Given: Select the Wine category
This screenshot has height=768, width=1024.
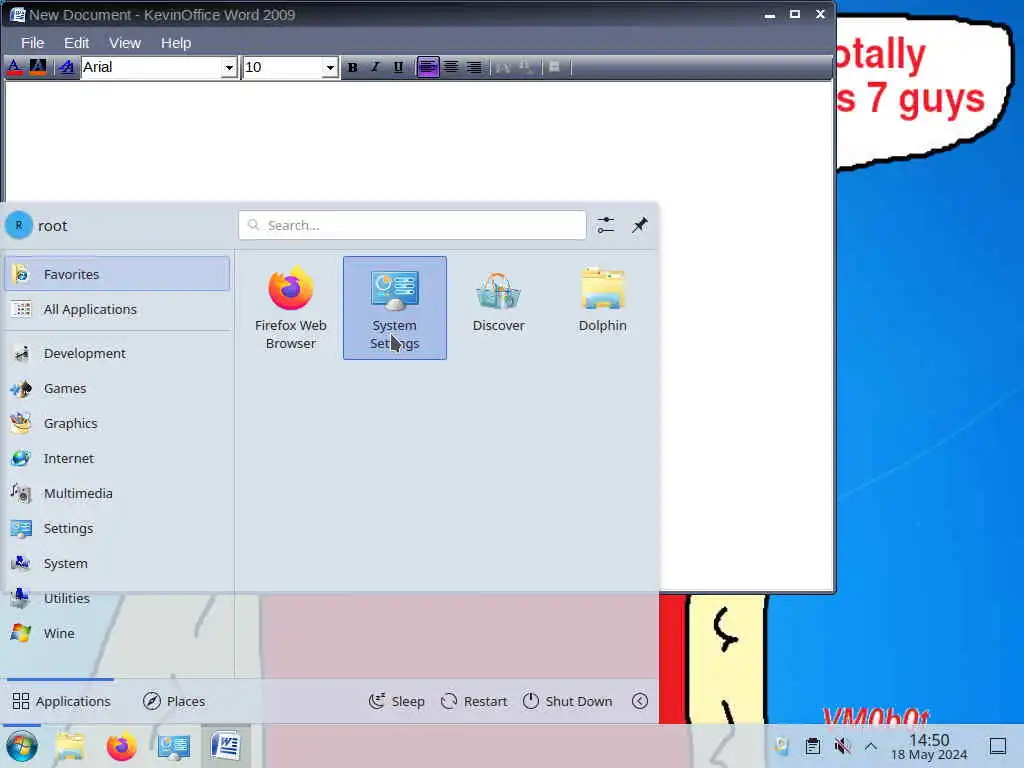Looking at the screenshot, I should click(x=118, y=633).
